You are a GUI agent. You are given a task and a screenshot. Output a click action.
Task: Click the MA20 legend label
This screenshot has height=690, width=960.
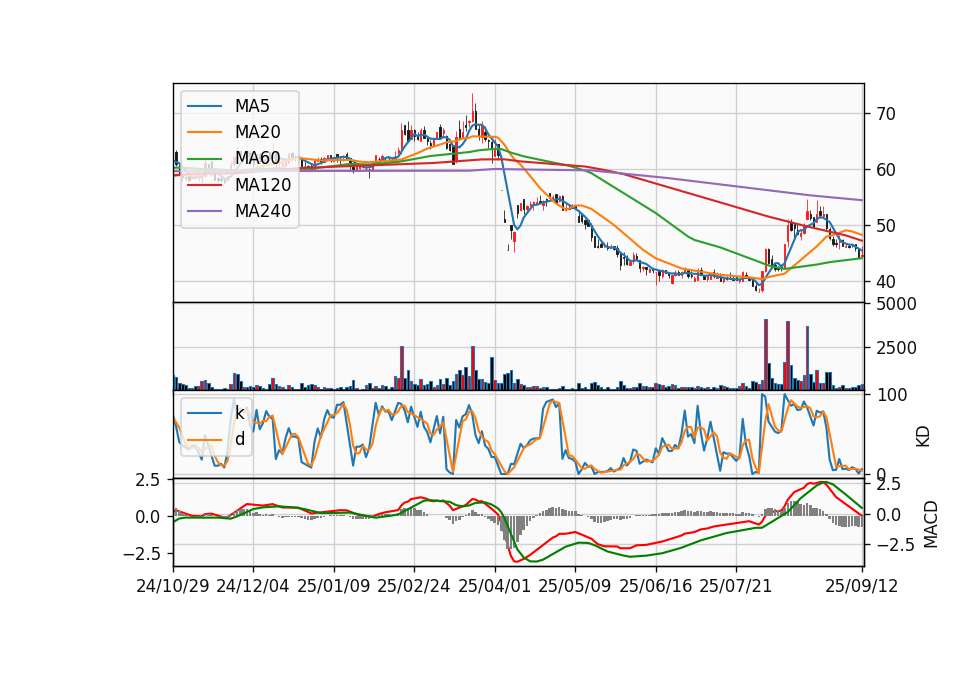pyautogui.click(x=257, y=132)
